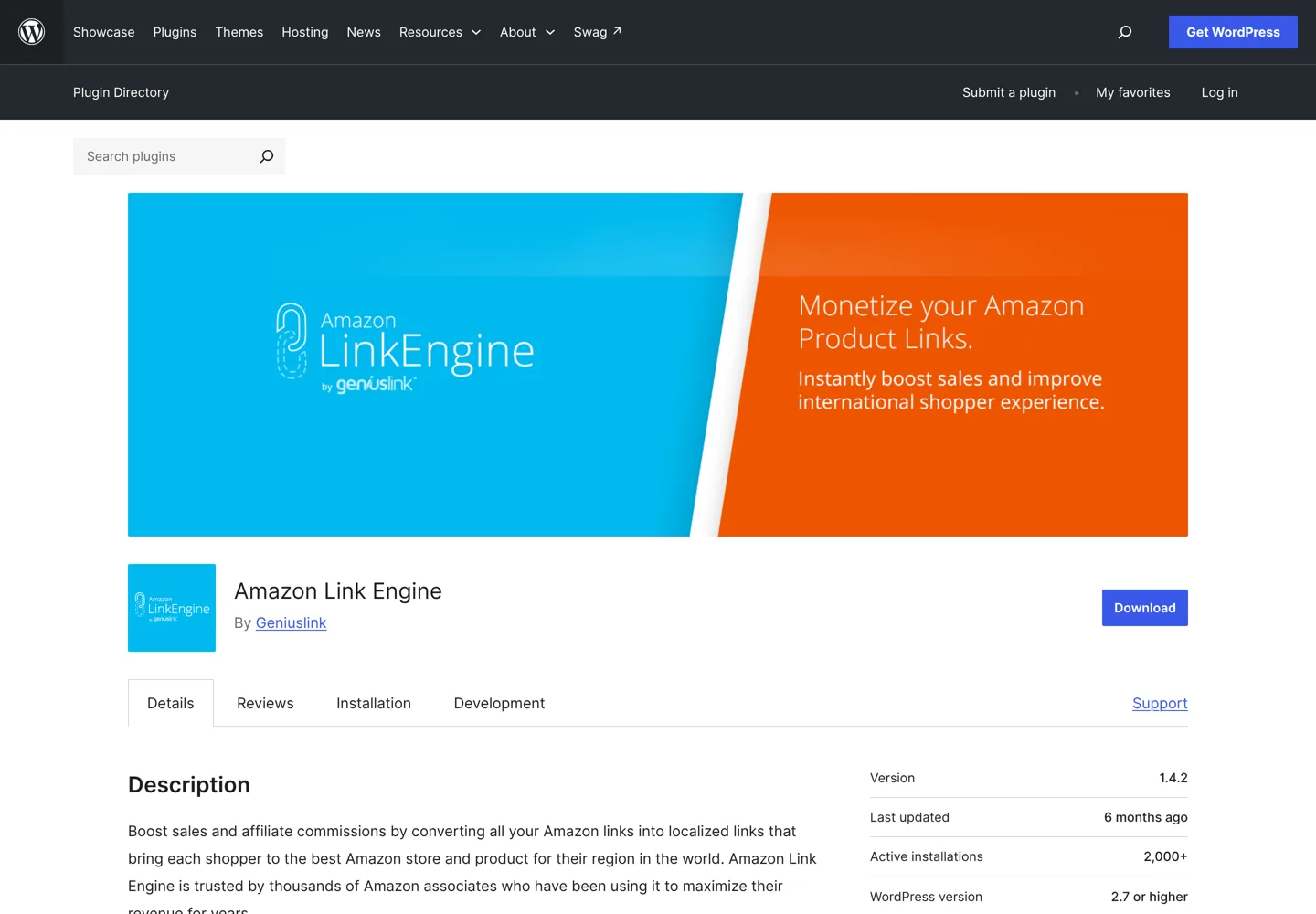
Task: Open the Plugin Directory link
Action: coord(122,92)
